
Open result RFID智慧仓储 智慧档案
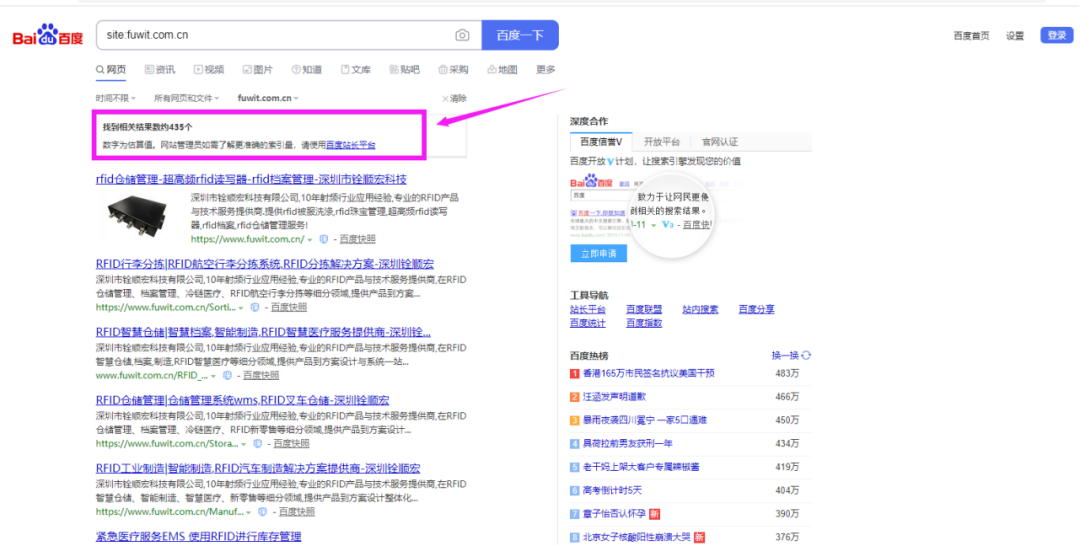point(263,332)
